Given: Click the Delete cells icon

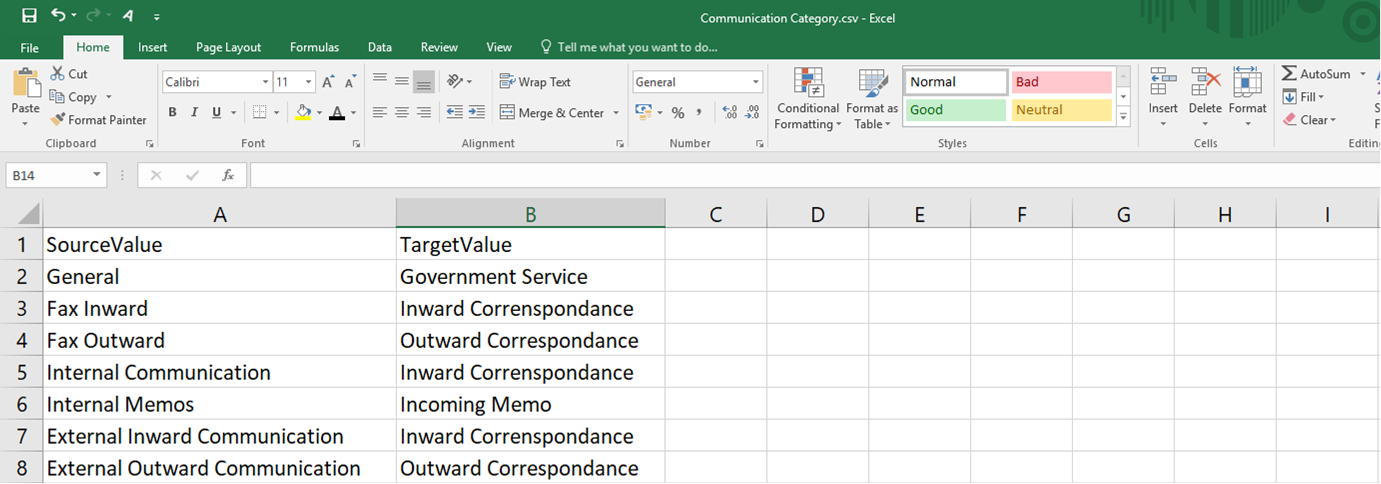Looking at the screenshot, I should [x=1205, y=82].
